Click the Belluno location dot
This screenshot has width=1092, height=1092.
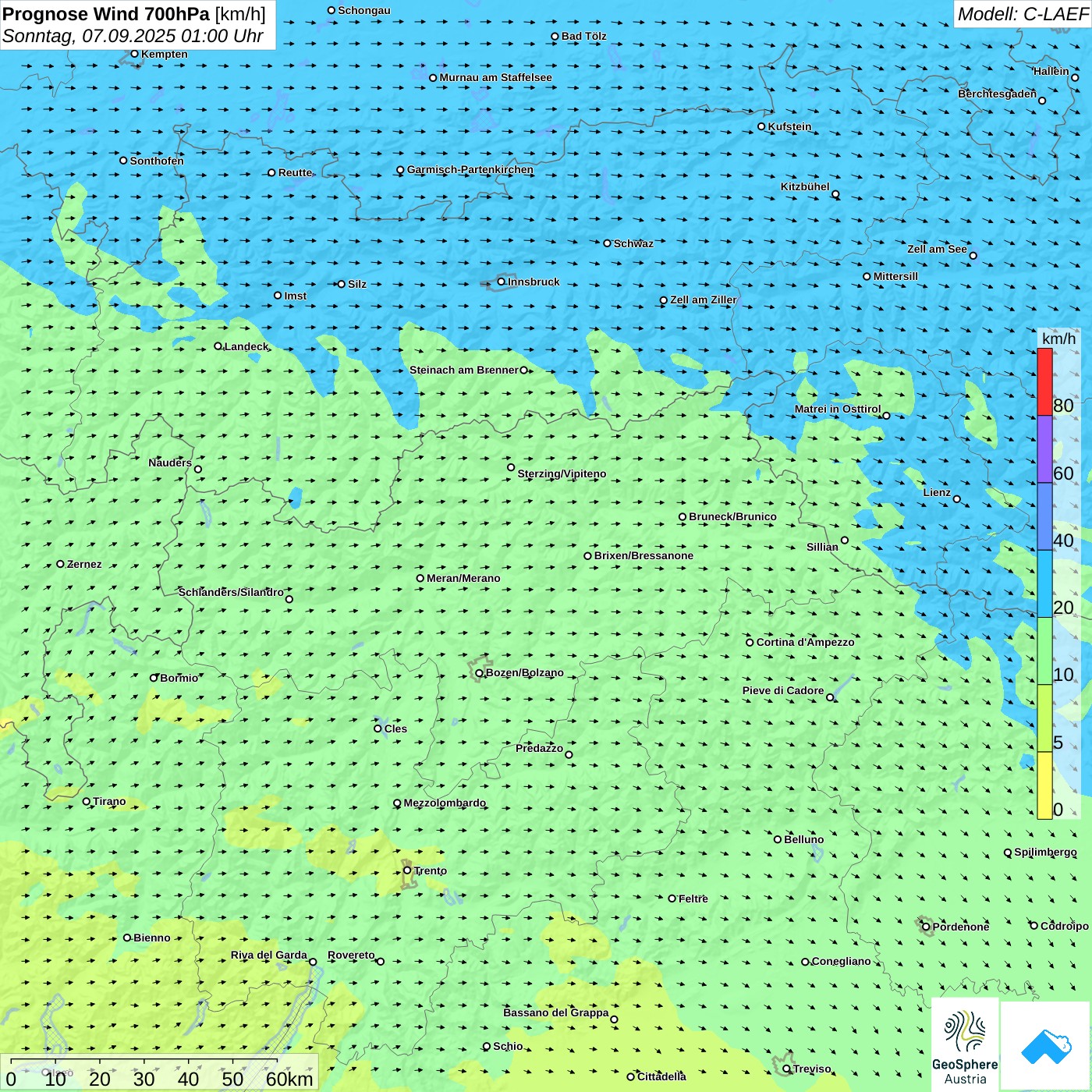[778, 839]
